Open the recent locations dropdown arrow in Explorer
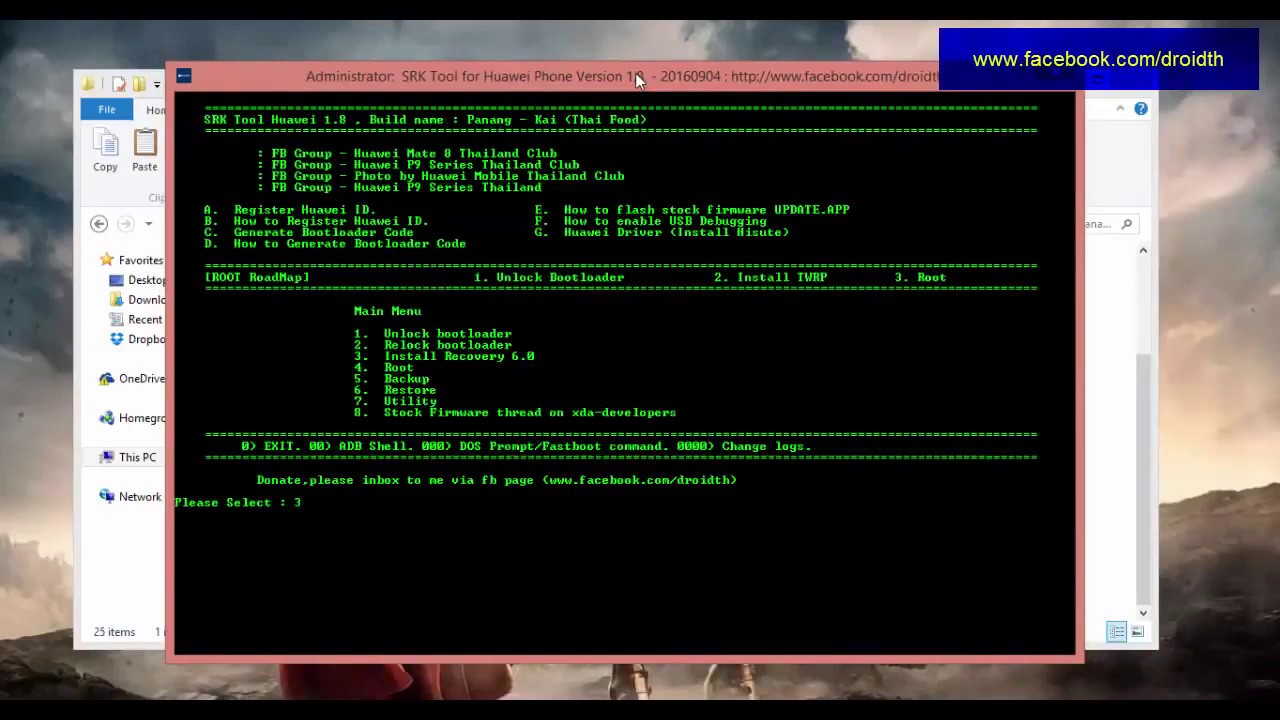 point(148,224)
